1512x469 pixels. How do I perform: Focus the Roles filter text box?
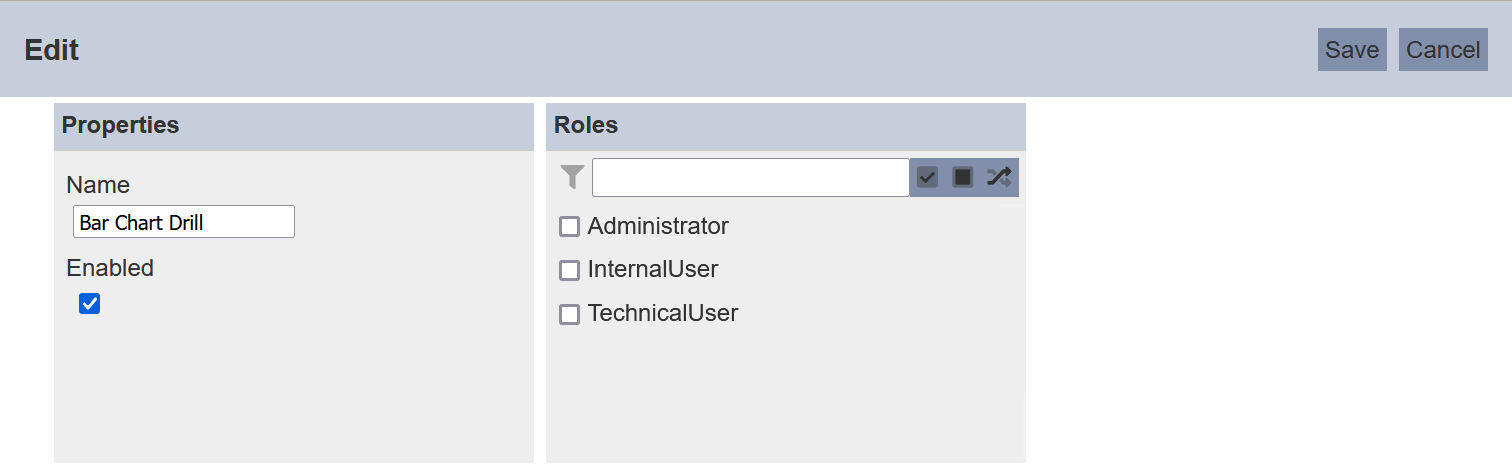point(751,178)
